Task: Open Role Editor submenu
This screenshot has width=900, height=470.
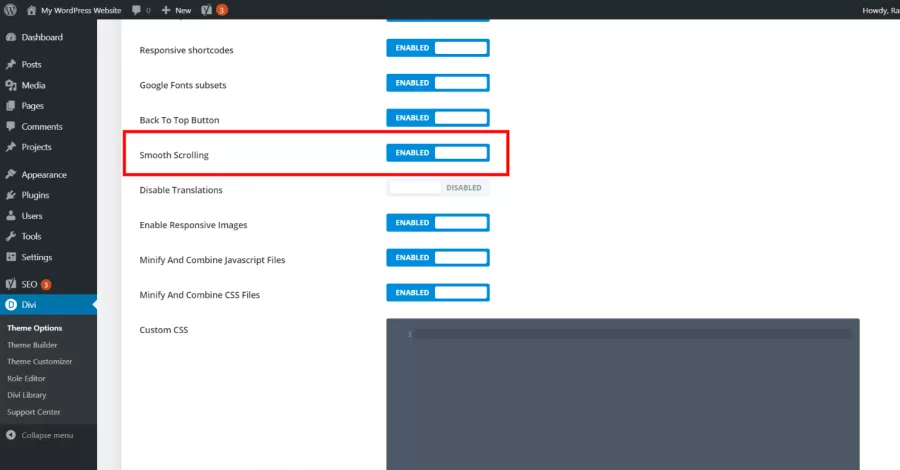Action: pyautogui.click(x=26, y=379)
